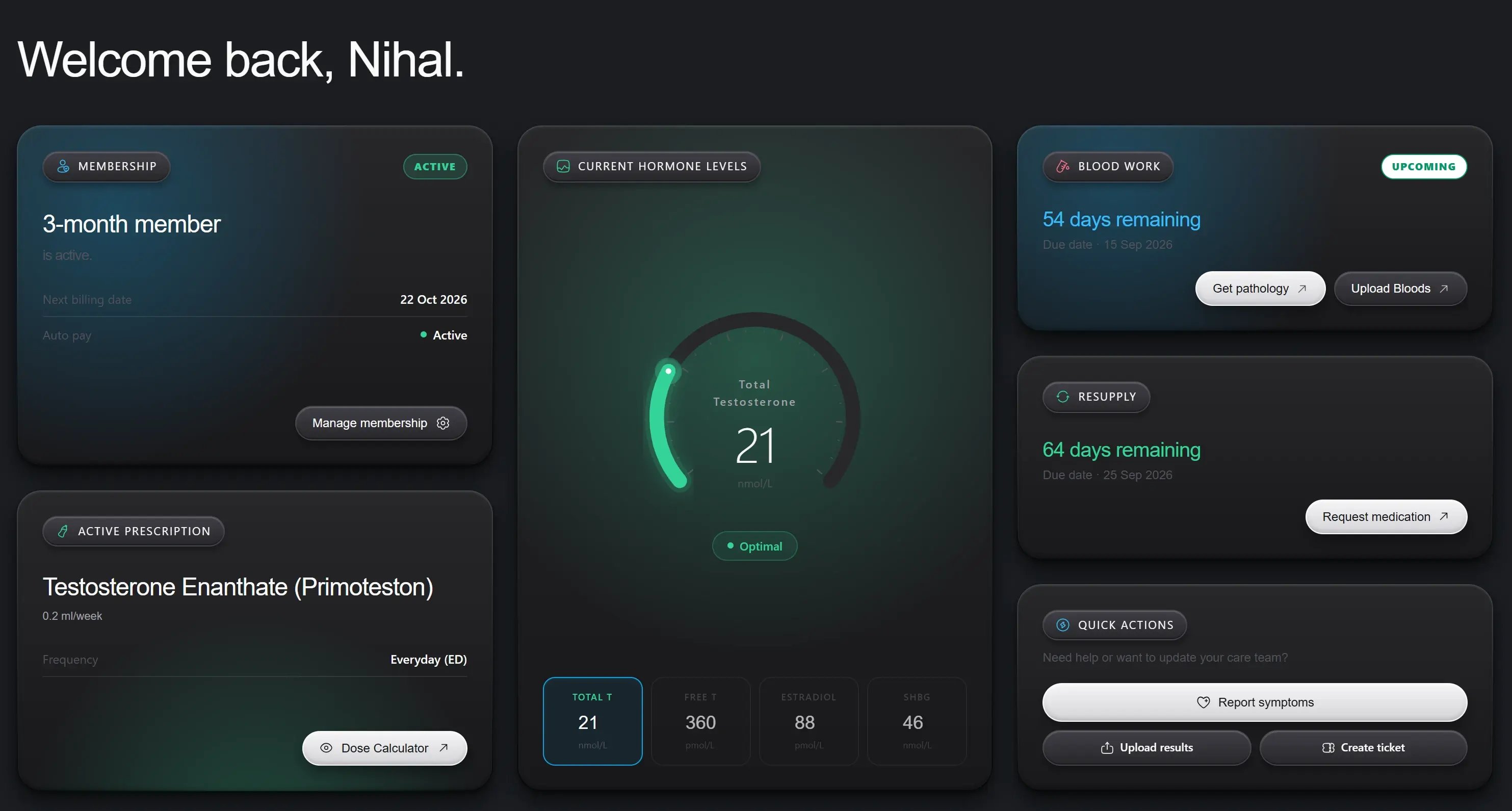
Task: Click the Active Prescription section label
Action: click(x=133, y=531)
